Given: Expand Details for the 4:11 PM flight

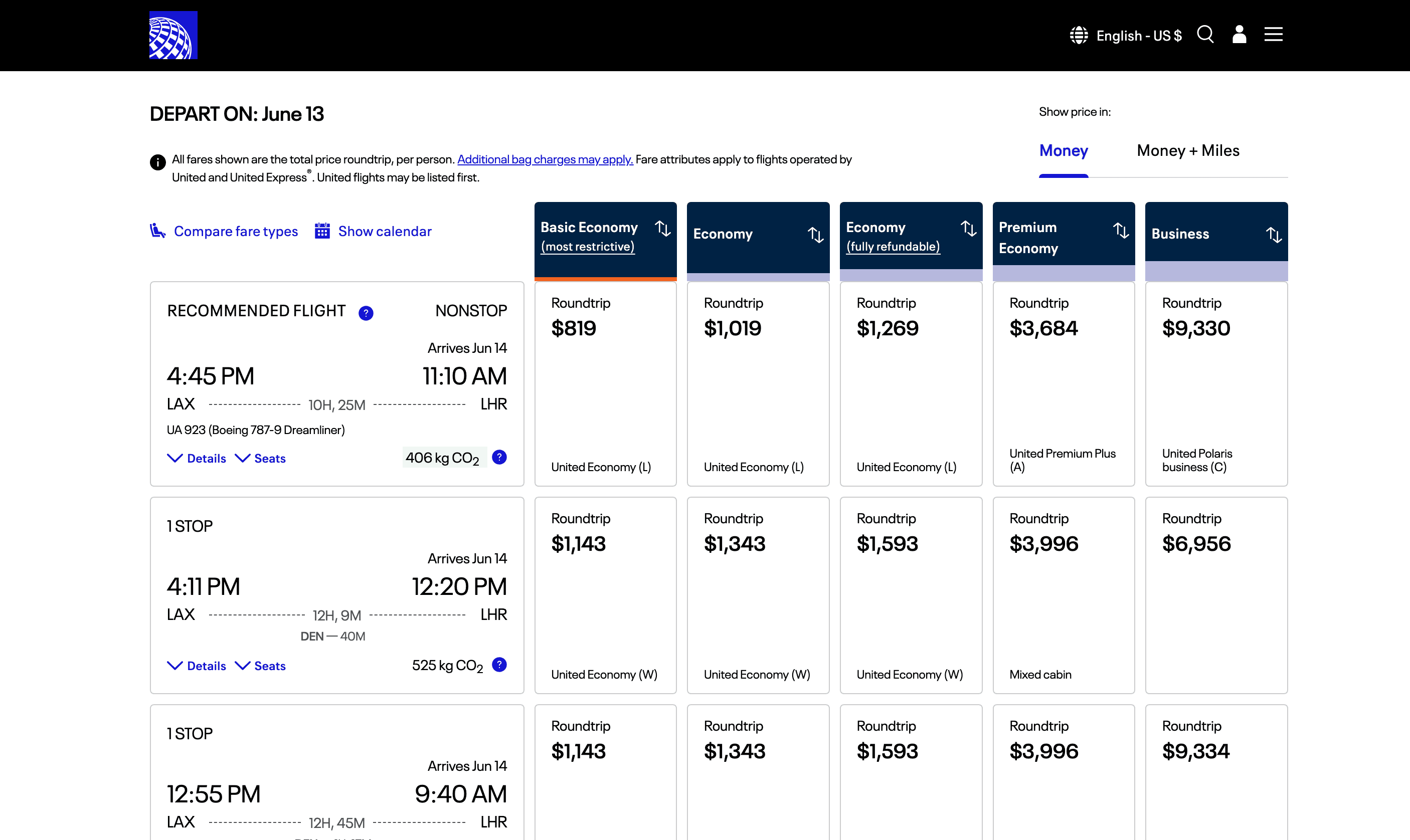Looking at the screenshot, I should click(x=197, y=666).
